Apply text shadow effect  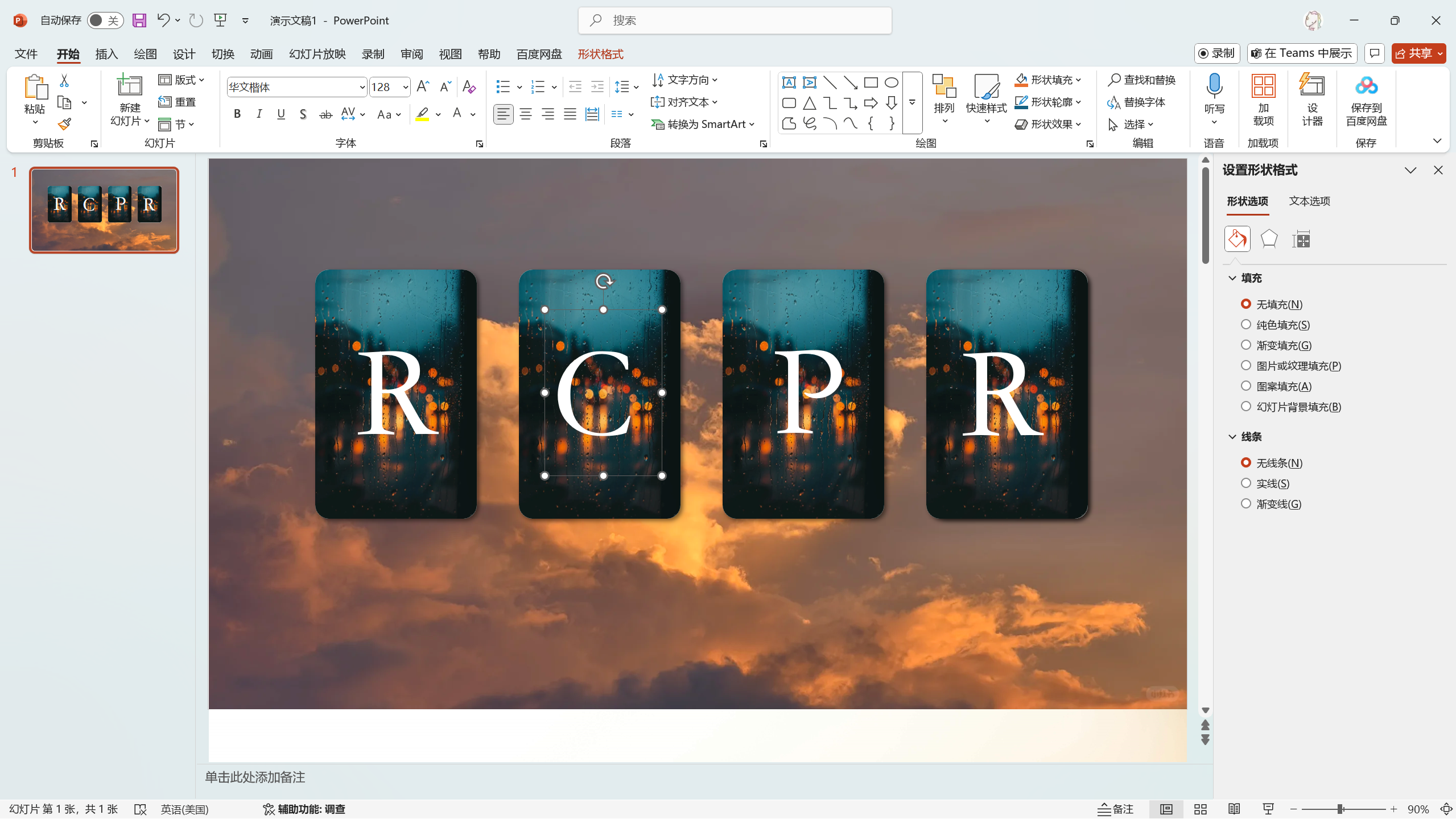pyautogui.click(x=303, y=114)
